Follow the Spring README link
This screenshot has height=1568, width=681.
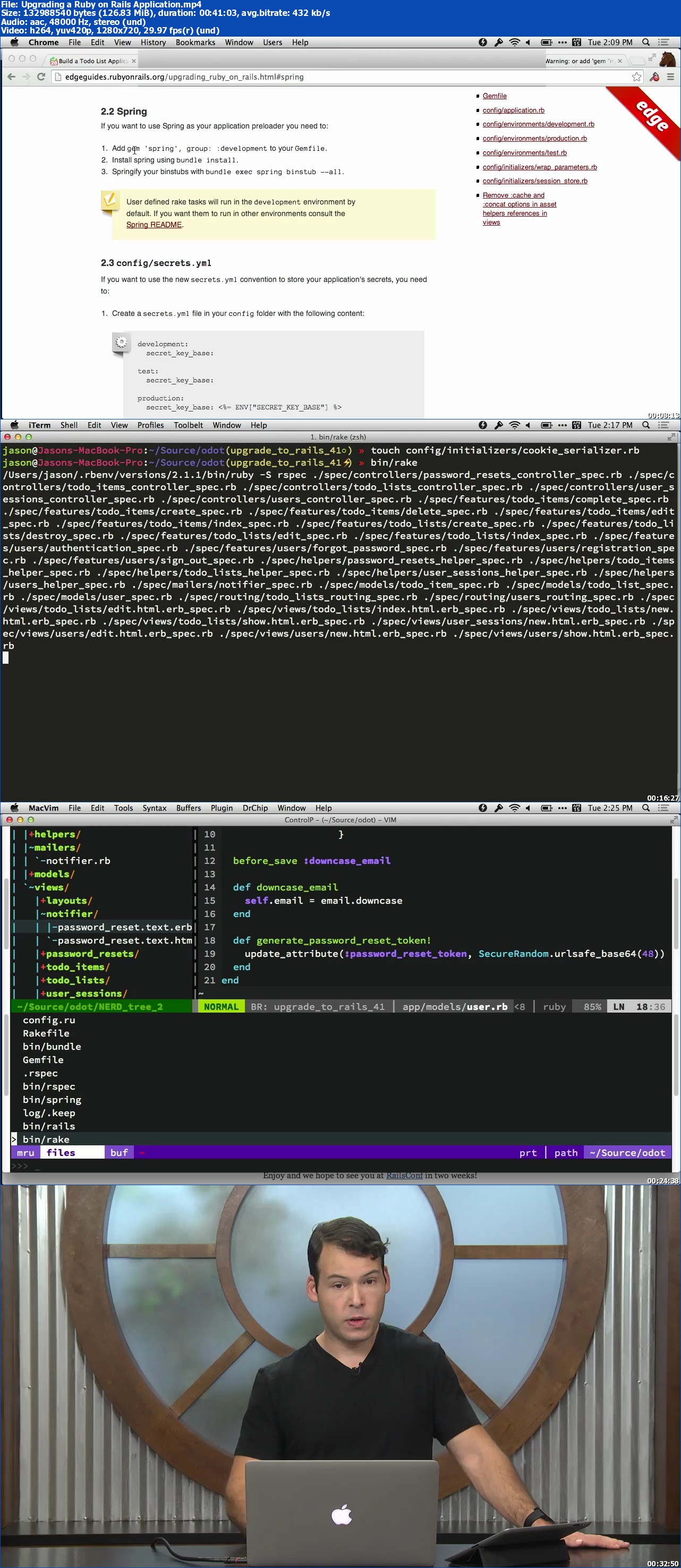[154, 225]
